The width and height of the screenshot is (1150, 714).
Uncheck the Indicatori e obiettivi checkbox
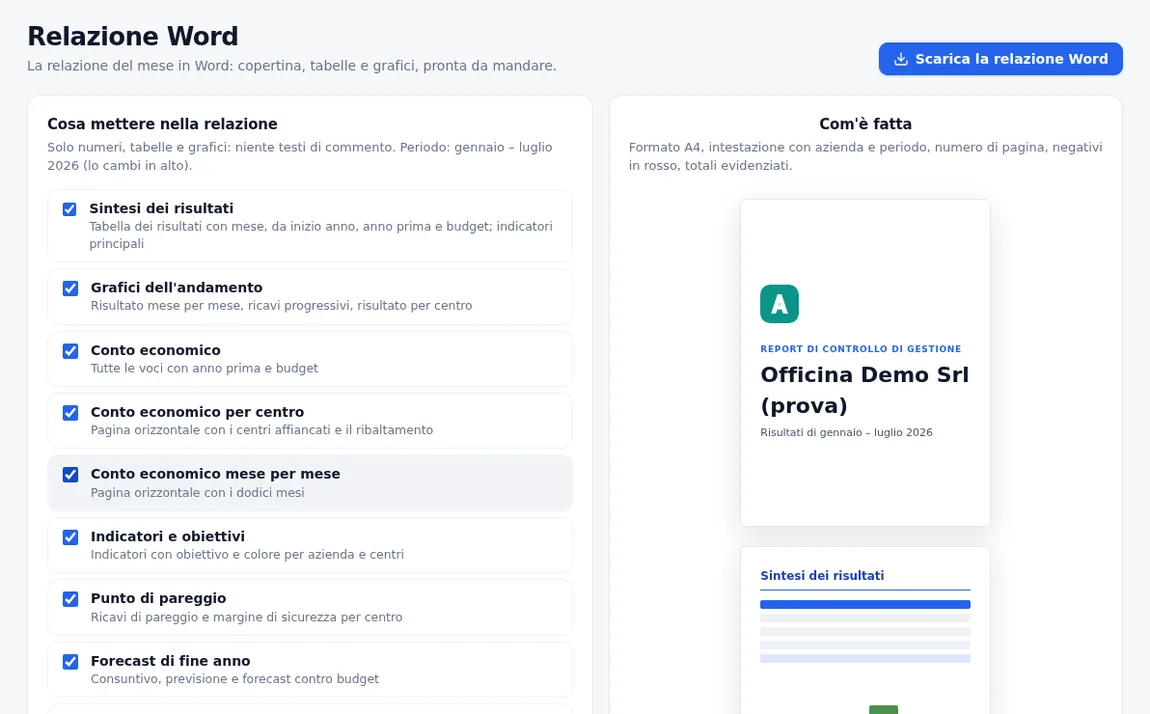pos(70,537)
